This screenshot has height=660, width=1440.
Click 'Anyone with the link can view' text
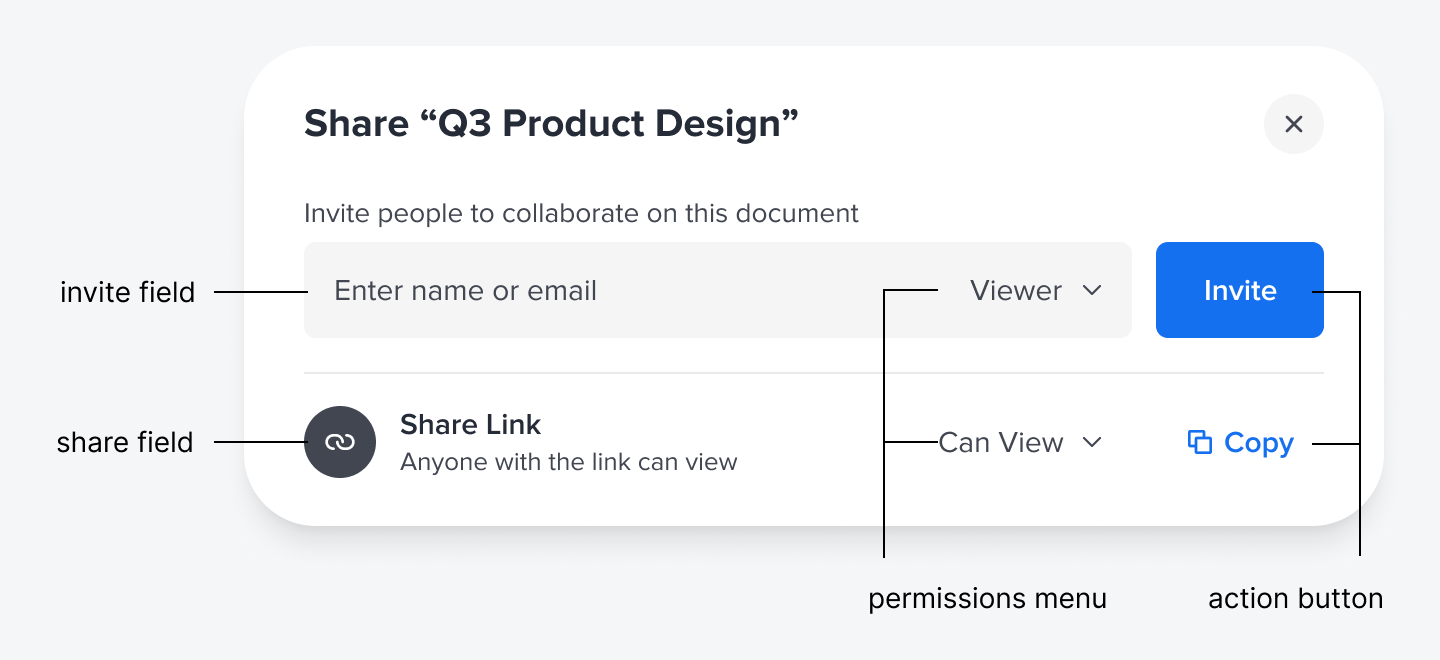568,462
